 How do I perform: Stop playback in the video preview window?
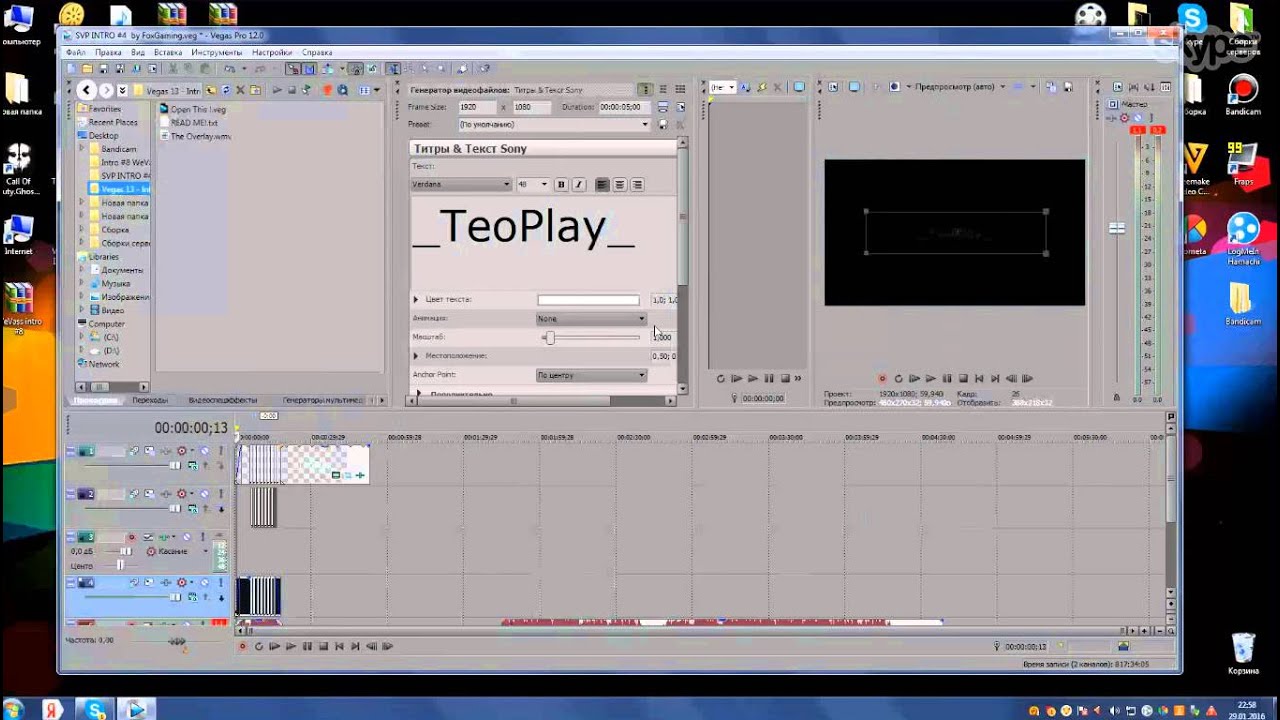pos(963,379)
